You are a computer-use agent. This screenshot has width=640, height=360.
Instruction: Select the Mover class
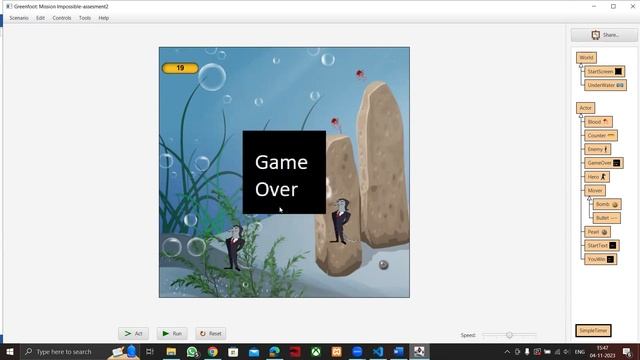[595, 191]
